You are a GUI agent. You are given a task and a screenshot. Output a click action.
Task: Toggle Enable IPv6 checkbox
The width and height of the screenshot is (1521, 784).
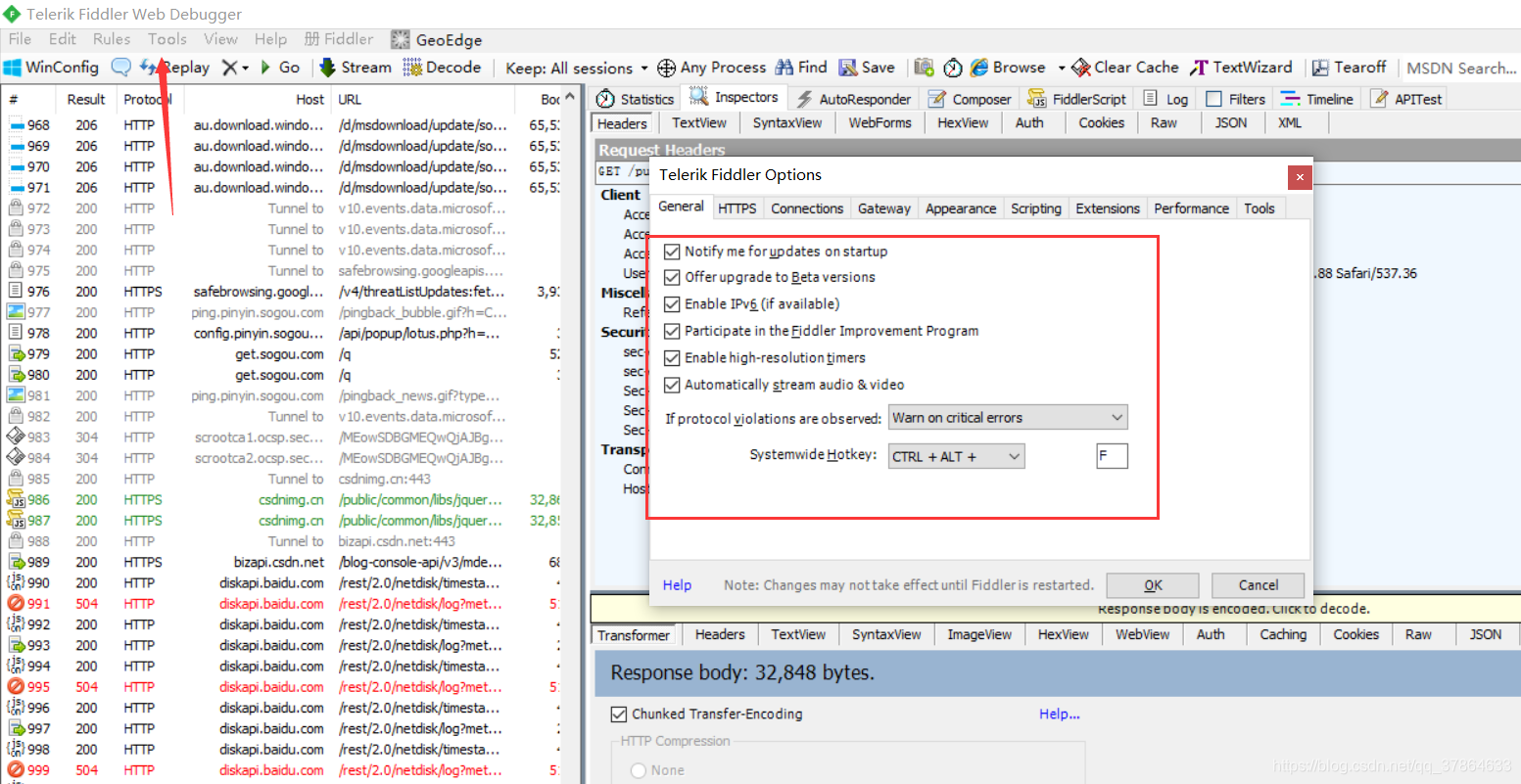coord(672,304)
